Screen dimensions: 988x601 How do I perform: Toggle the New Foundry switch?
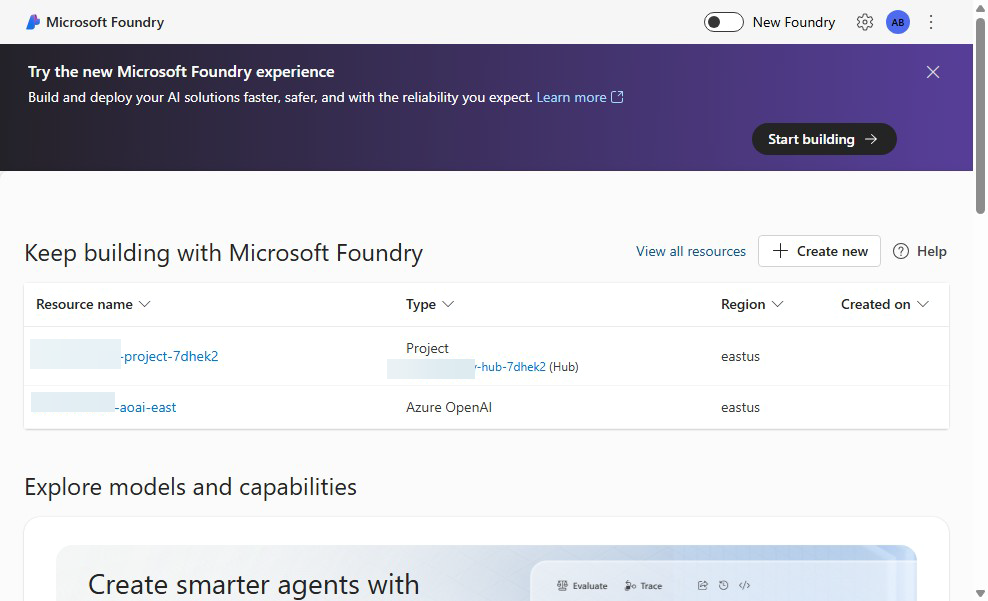pyautogui.click(x=723, y=22)
